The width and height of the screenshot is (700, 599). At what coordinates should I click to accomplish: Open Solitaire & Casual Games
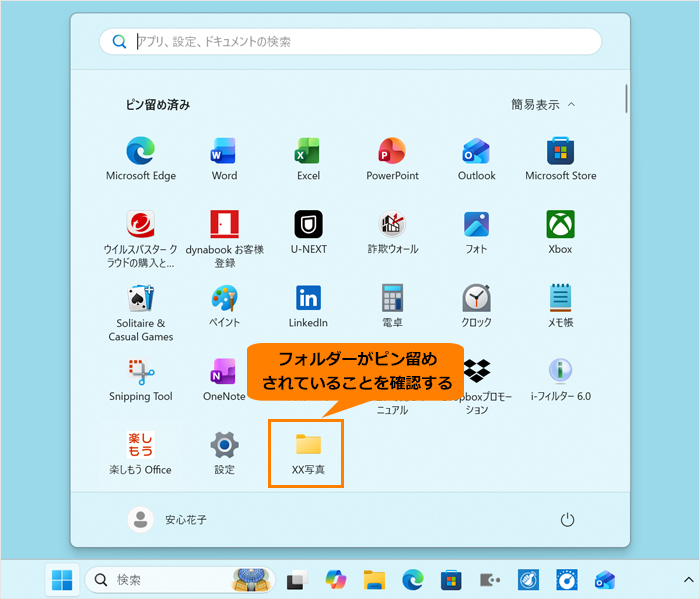[x=141, y=312]
